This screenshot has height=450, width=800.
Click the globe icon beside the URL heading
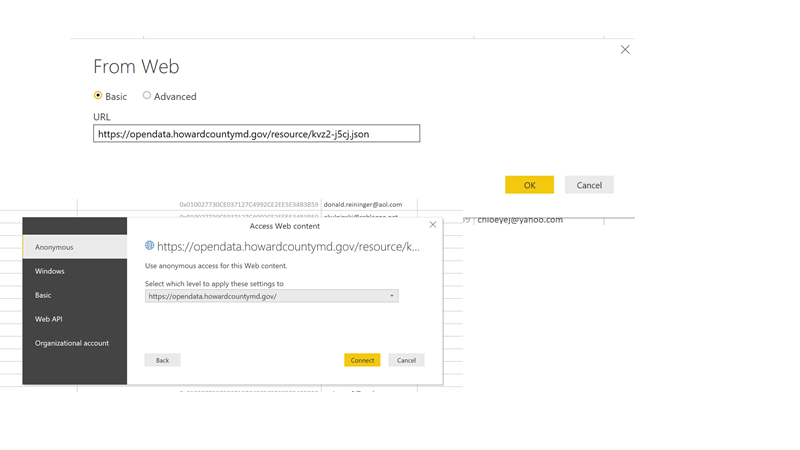(x=150, y=246)
